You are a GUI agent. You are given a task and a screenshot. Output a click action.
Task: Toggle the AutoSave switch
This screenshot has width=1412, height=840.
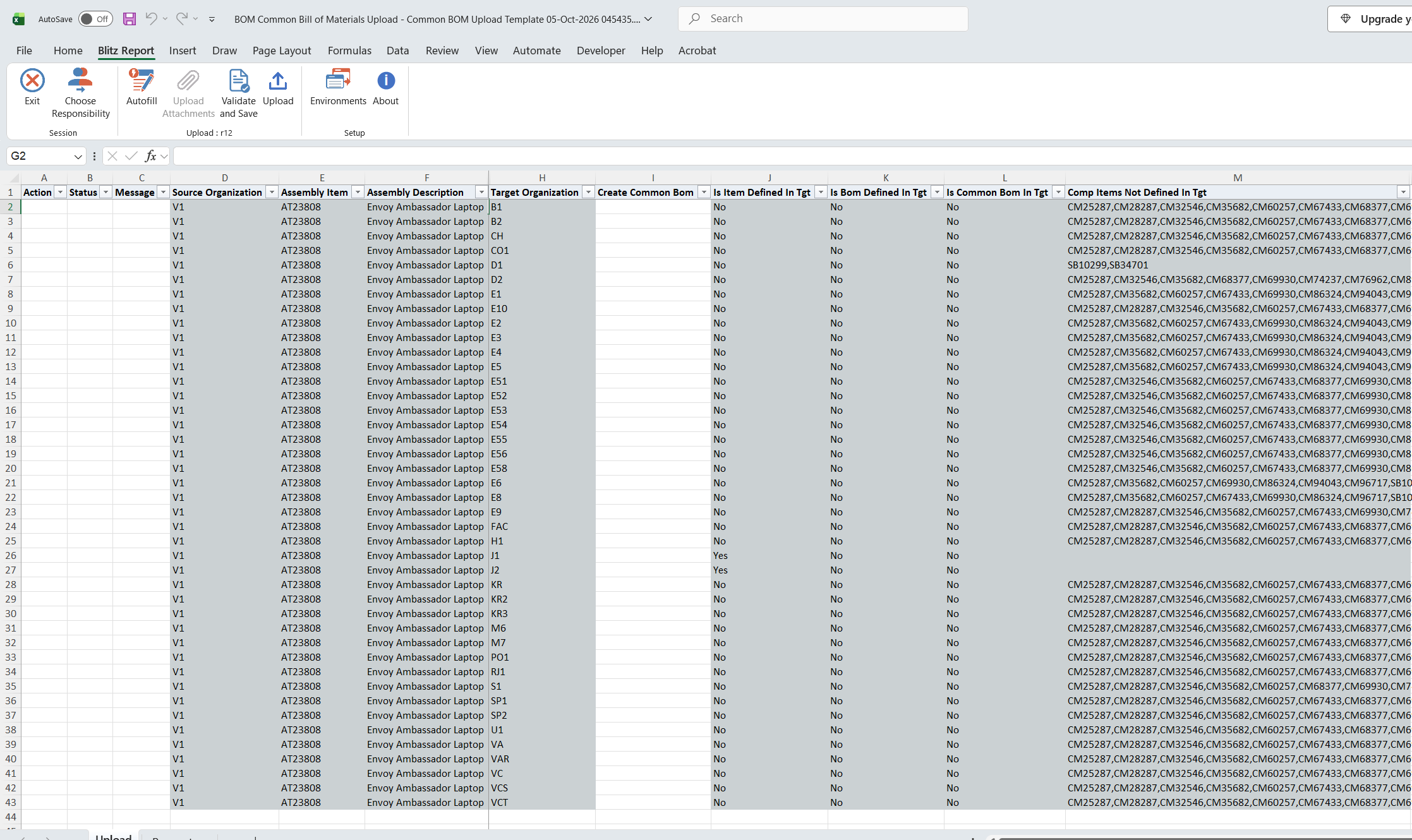click(95, 19)
